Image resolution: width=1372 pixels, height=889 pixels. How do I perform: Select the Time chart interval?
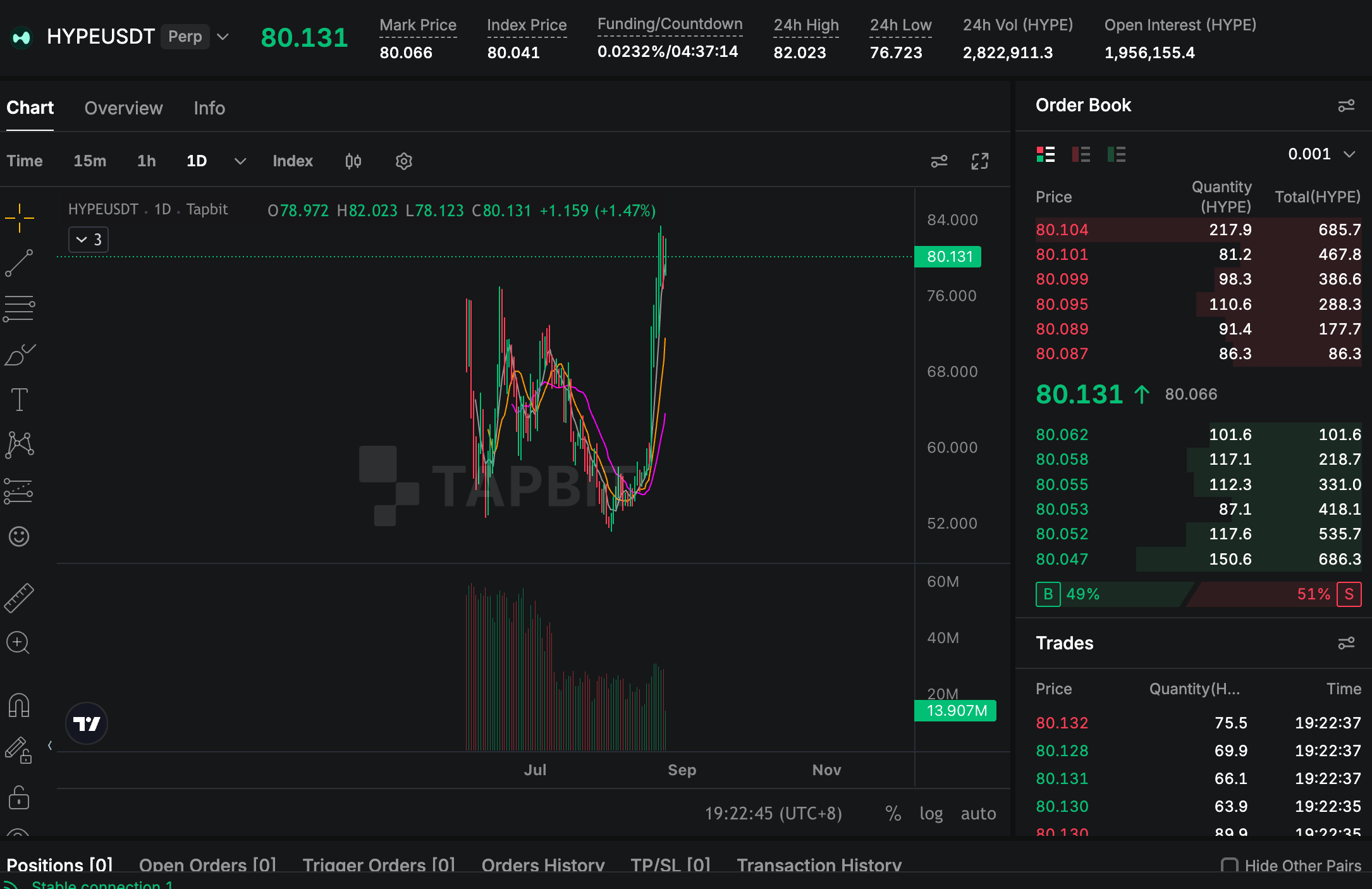click(25, 161)
